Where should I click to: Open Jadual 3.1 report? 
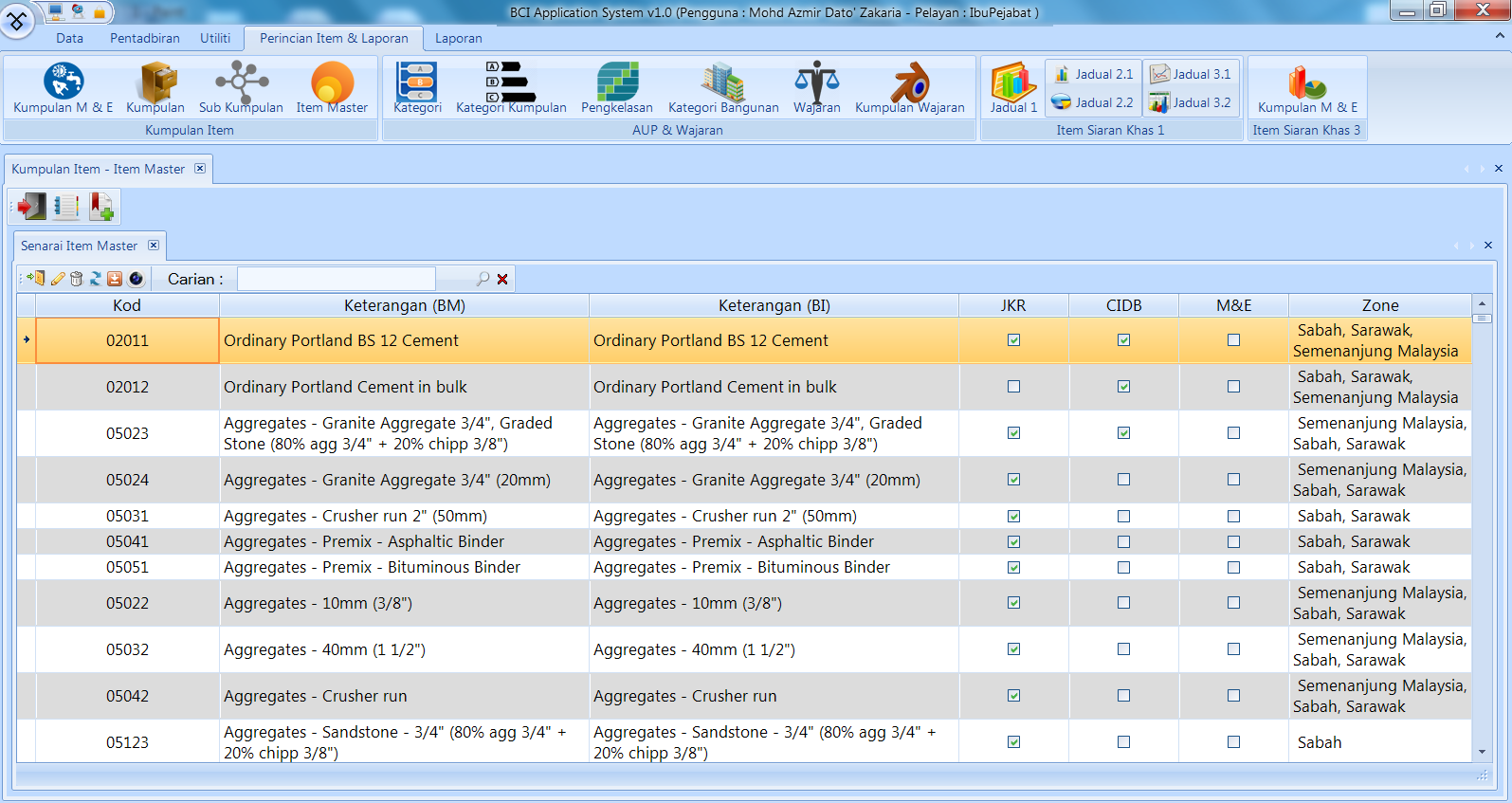pyautogui.click(x=1191, y=74)
